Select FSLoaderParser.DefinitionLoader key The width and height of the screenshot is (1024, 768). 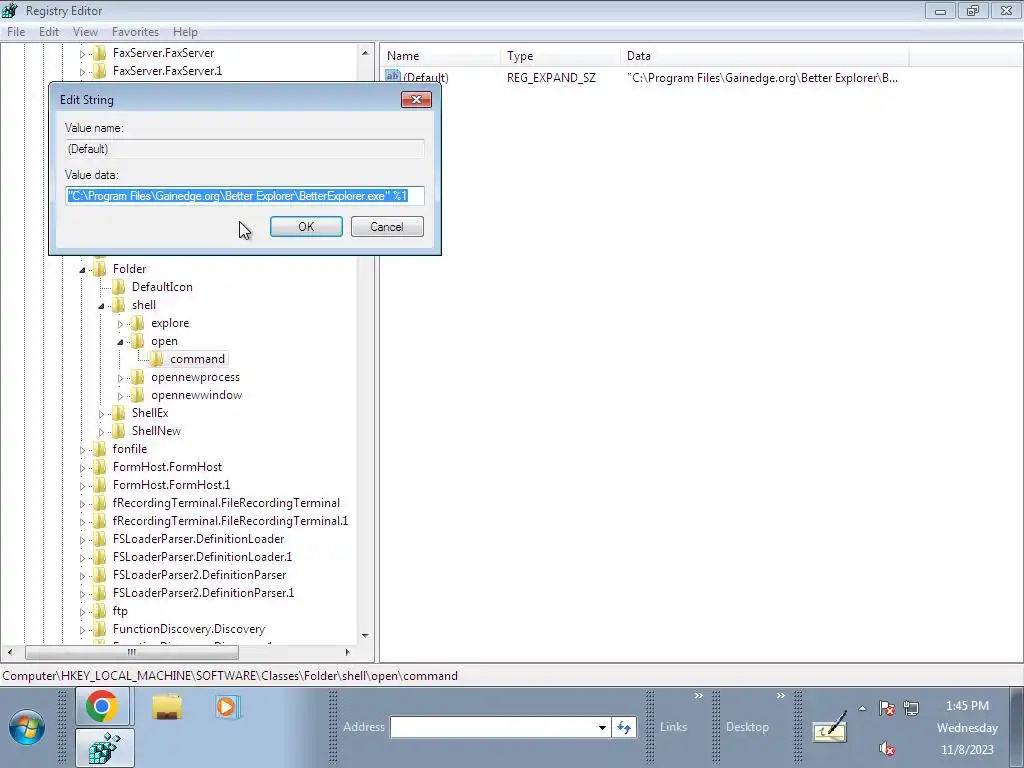[198, 539]
